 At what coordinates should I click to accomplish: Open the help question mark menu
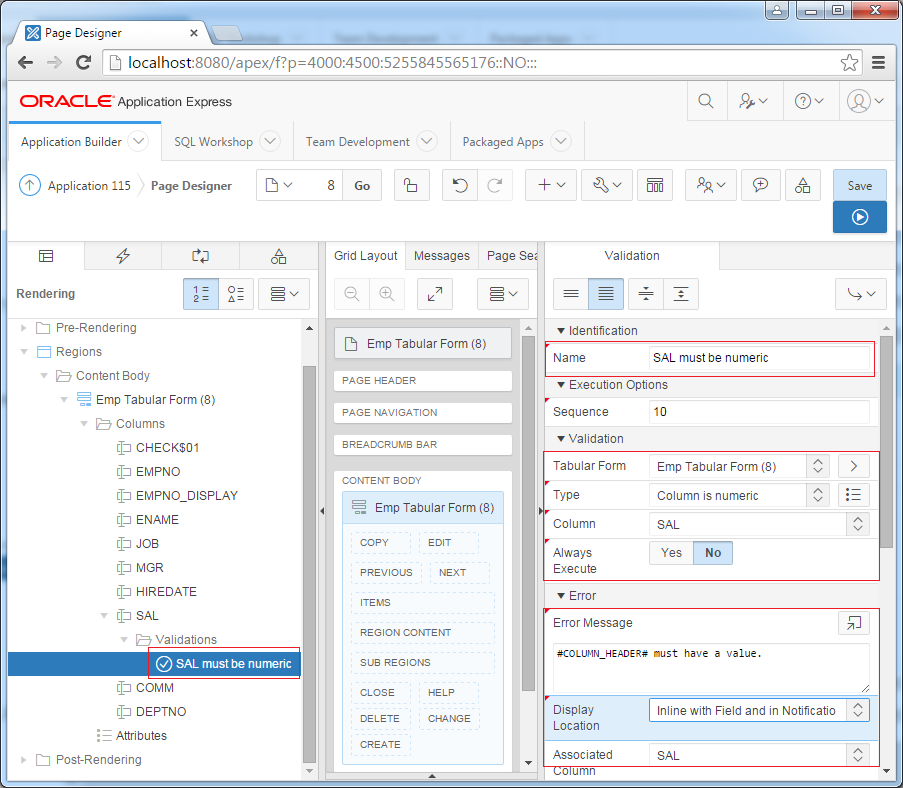pos(809,101)
